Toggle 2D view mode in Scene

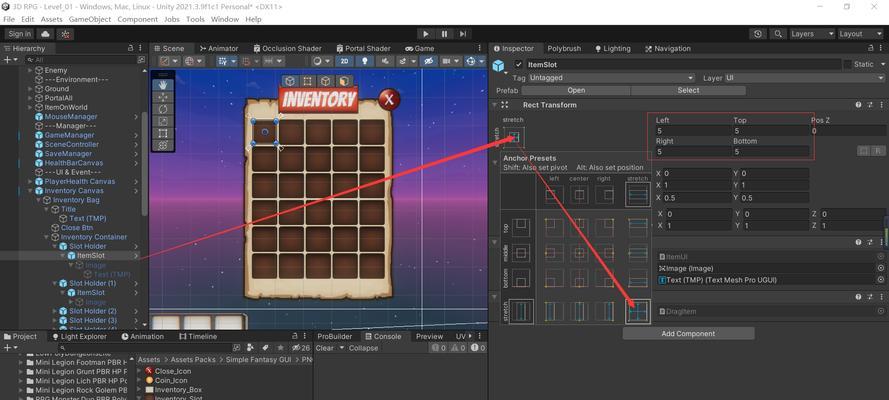tap(344, 61)
